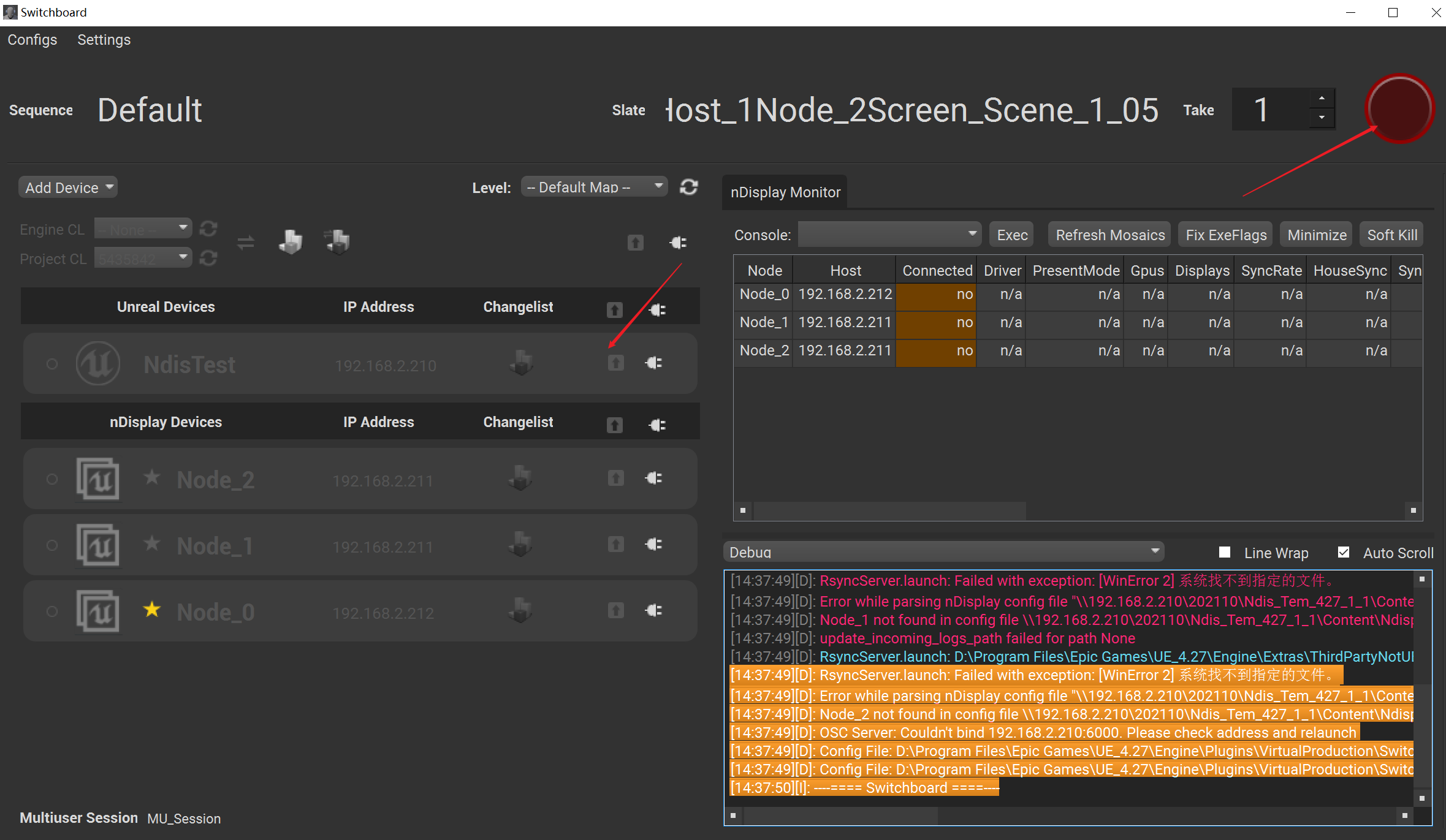Click the Node_0 nDisplay device icon

tap(98, 611)
